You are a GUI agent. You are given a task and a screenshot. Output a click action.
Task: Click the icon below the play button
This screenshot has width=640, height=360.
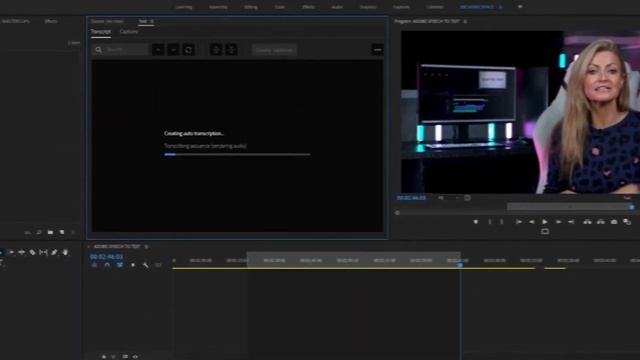click(x=545, y=231)
